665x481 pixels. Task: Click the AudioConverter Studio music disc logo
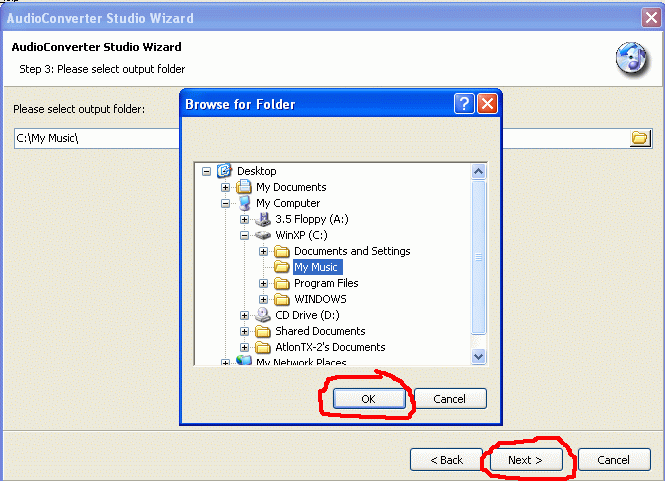pos(632,59)
